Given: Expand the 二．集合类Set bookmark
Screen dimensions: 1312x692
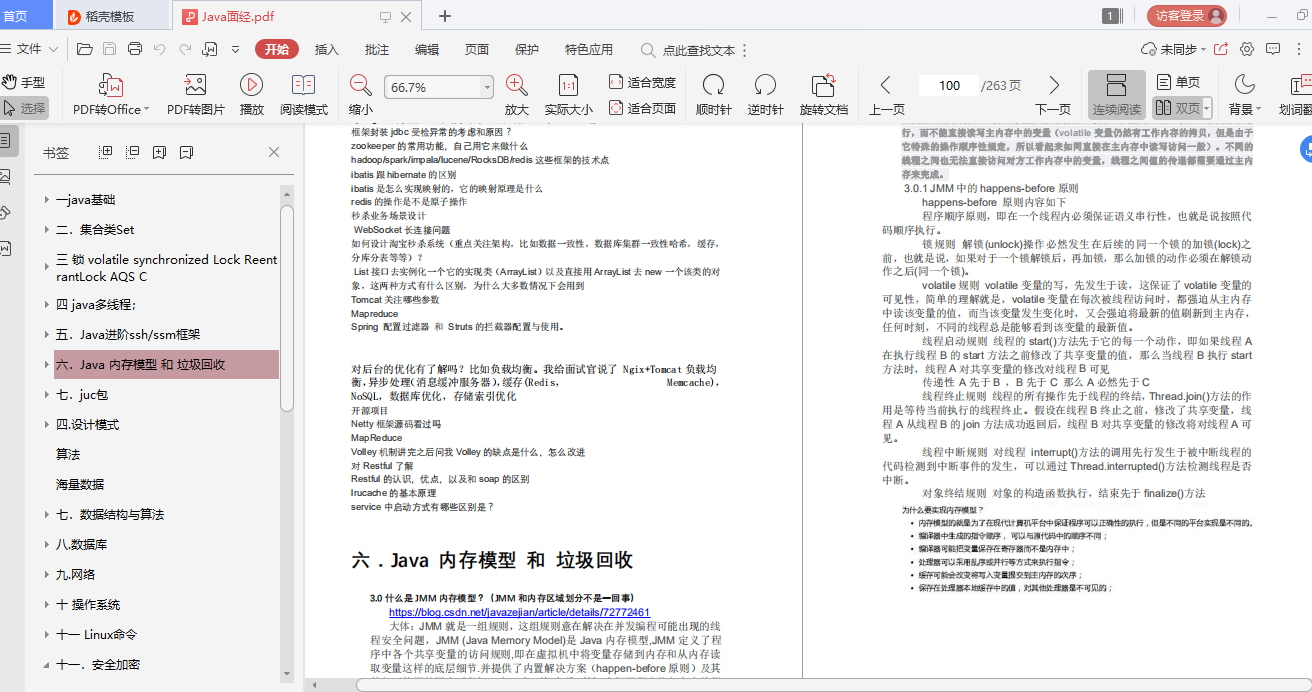Looking at the screenshot, I should tap(46, 229).
